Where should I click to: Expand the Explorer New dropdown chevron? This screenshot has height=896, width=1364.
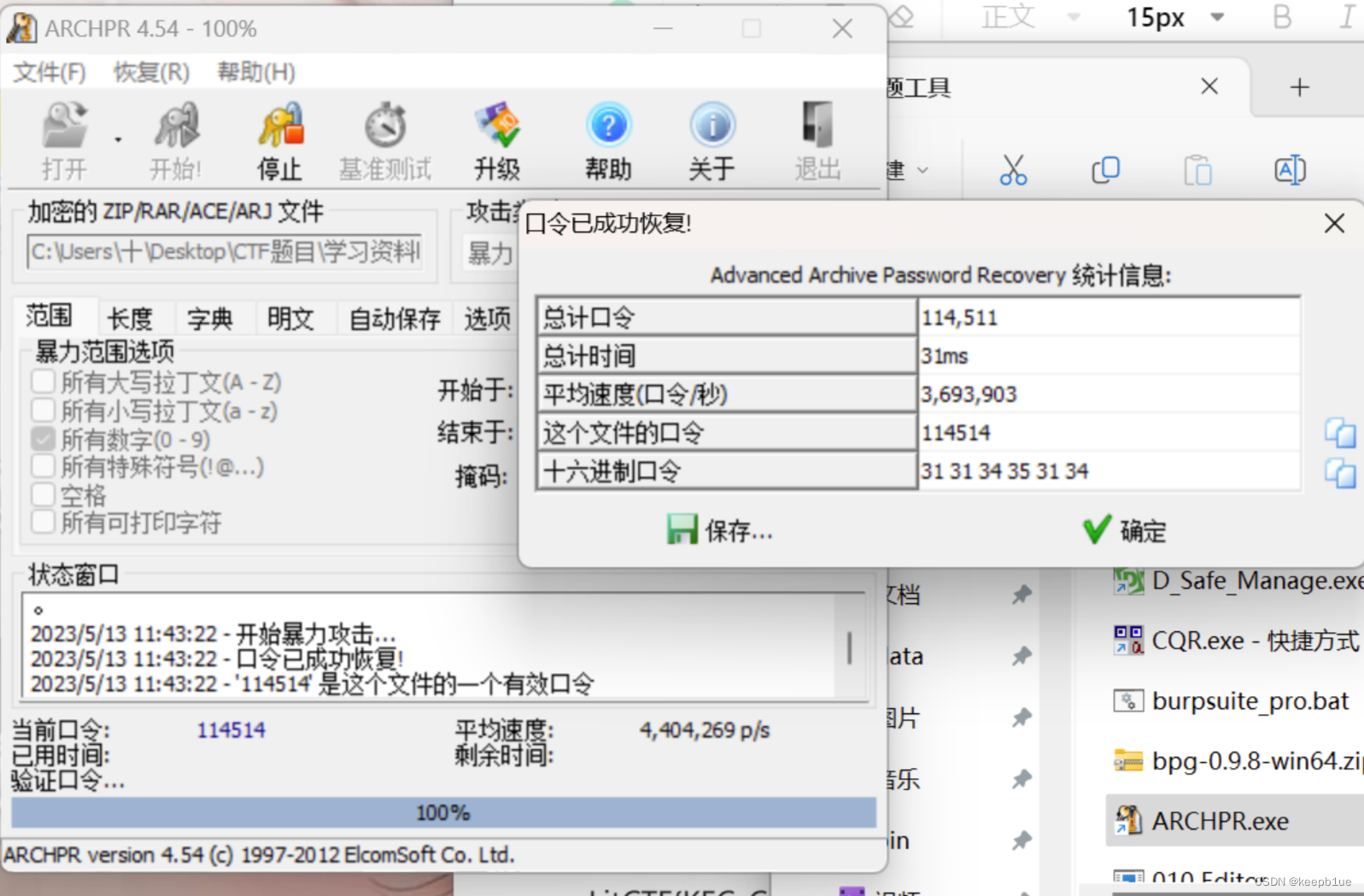[922, 170]
